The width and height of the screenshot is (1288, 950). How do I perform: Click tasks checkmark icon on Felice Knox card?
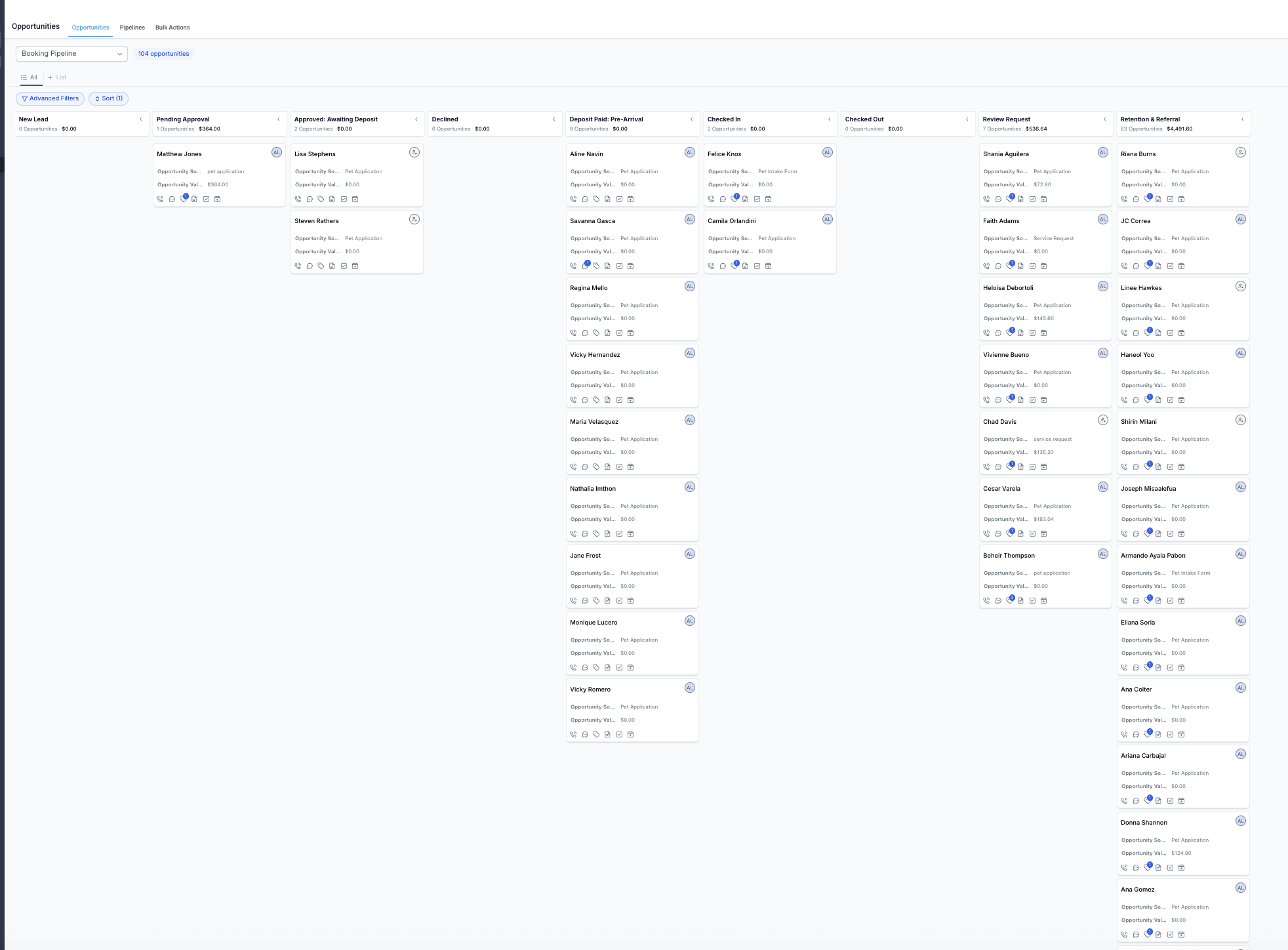[x=757, y=199]
